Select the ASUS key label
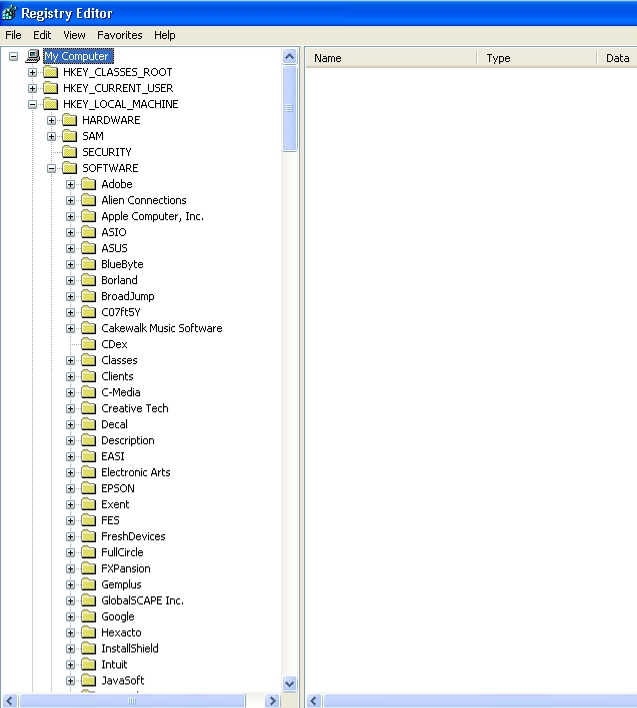The width and height of the screenshot is (637, 708). pos(114,248)
